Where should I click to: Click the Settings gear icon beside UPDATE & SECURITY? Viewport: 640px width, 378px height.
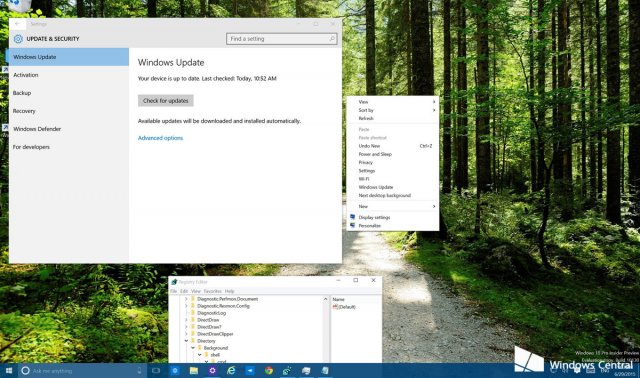[18, 39]
